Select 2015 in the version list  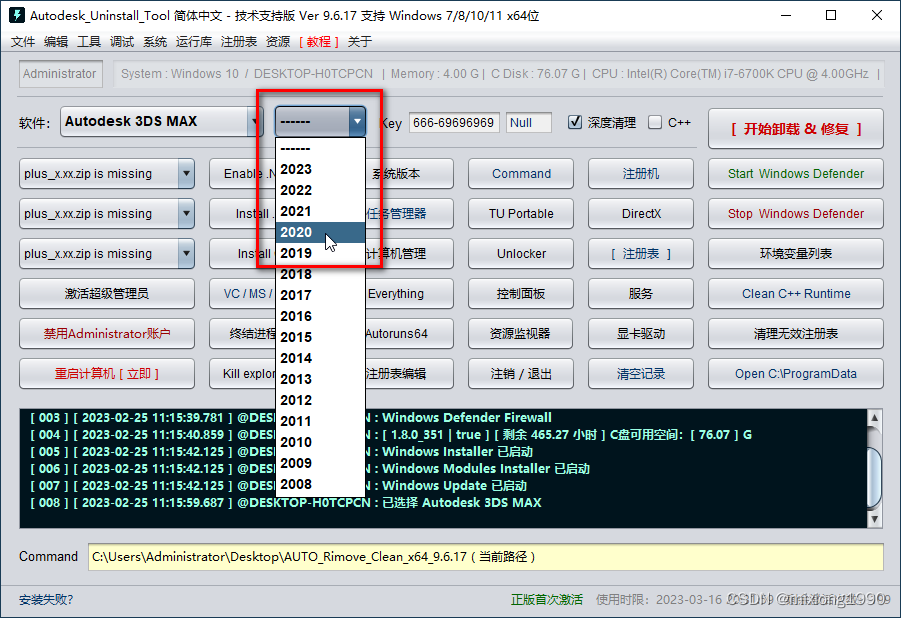(320, 337)
